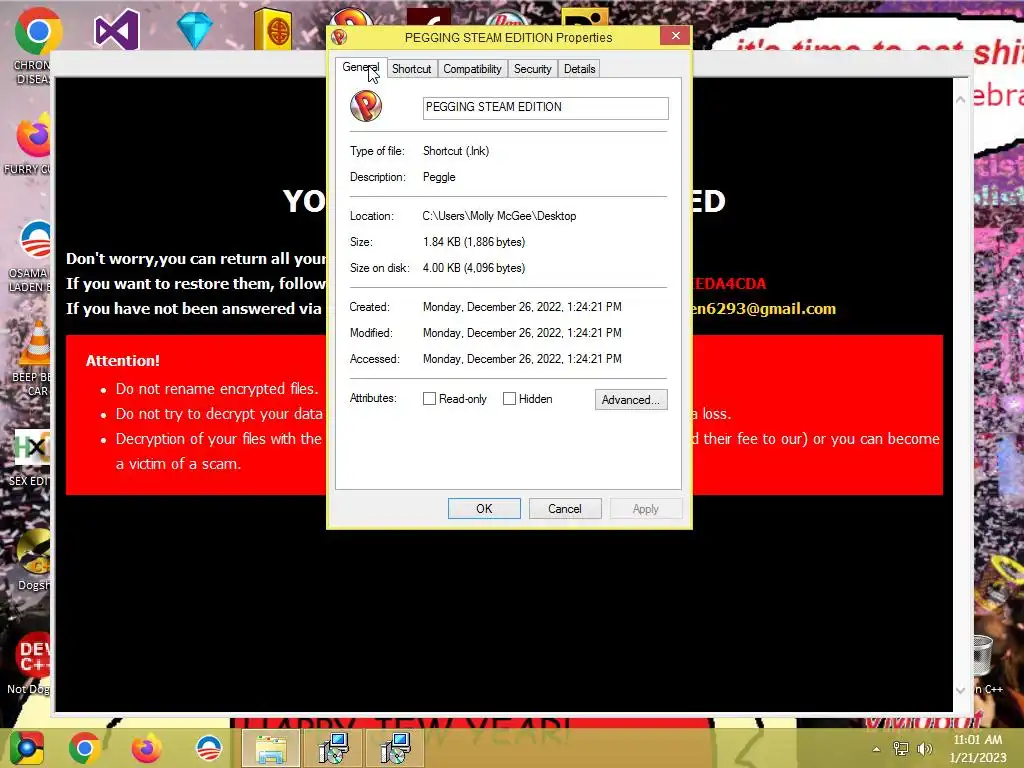The width and height of the screenshot is (1024, 768).
Task: Open the VLC cone BEEP BEEP CAR icon
Action: [36, 343]
